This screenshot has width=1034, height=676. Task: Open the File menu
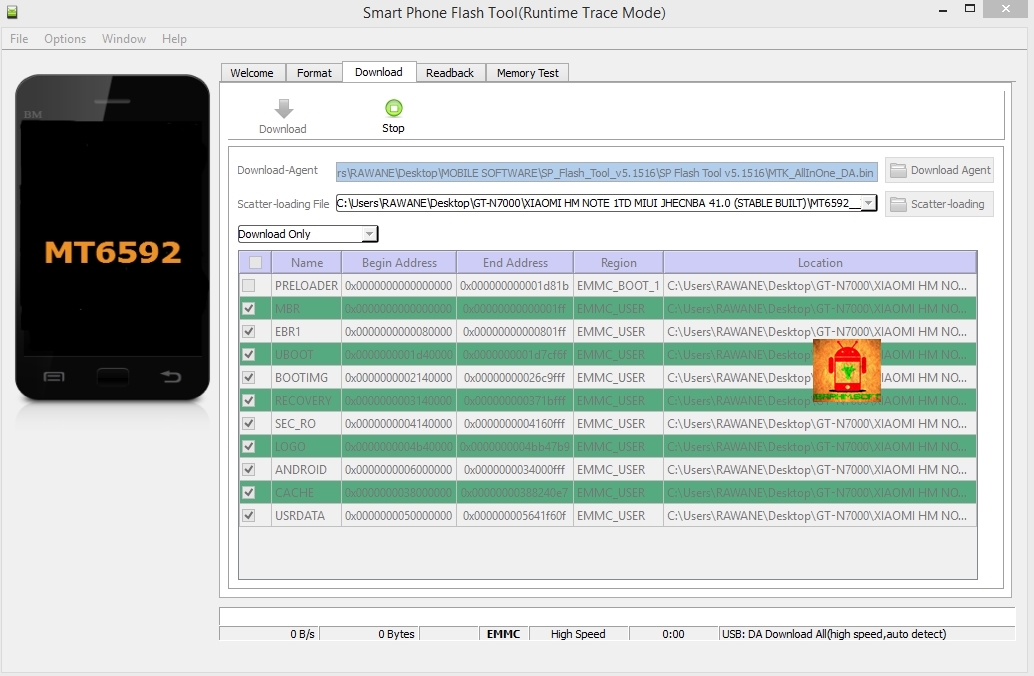pyautogui.click(x=19, y=39)
